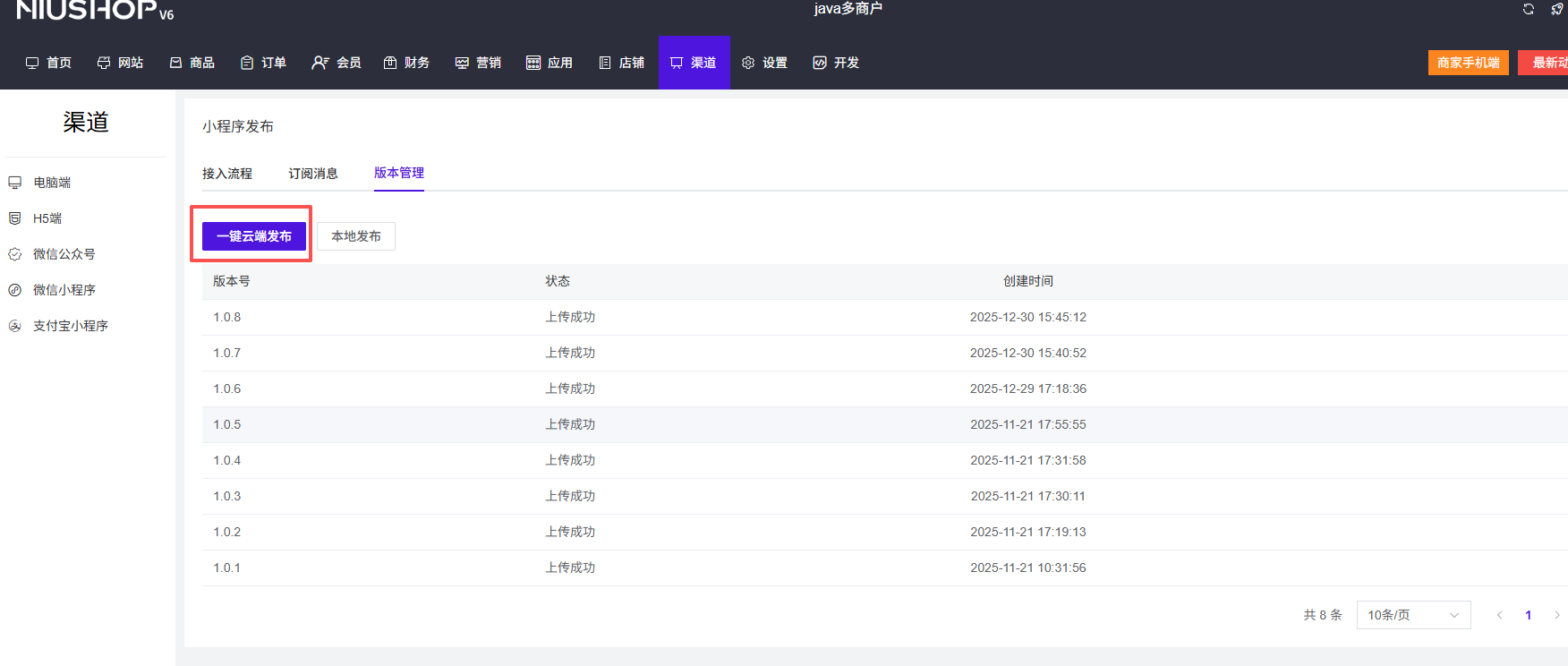Viewport: 1568px width, 666px height.
Task: Switch to the 接入流程 tab
Action: 227,174
